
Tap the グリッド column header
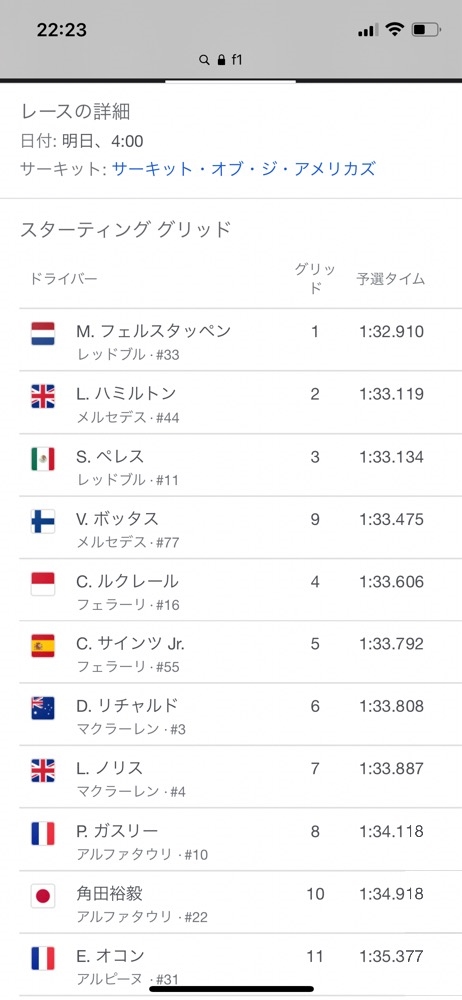(315, 279)
